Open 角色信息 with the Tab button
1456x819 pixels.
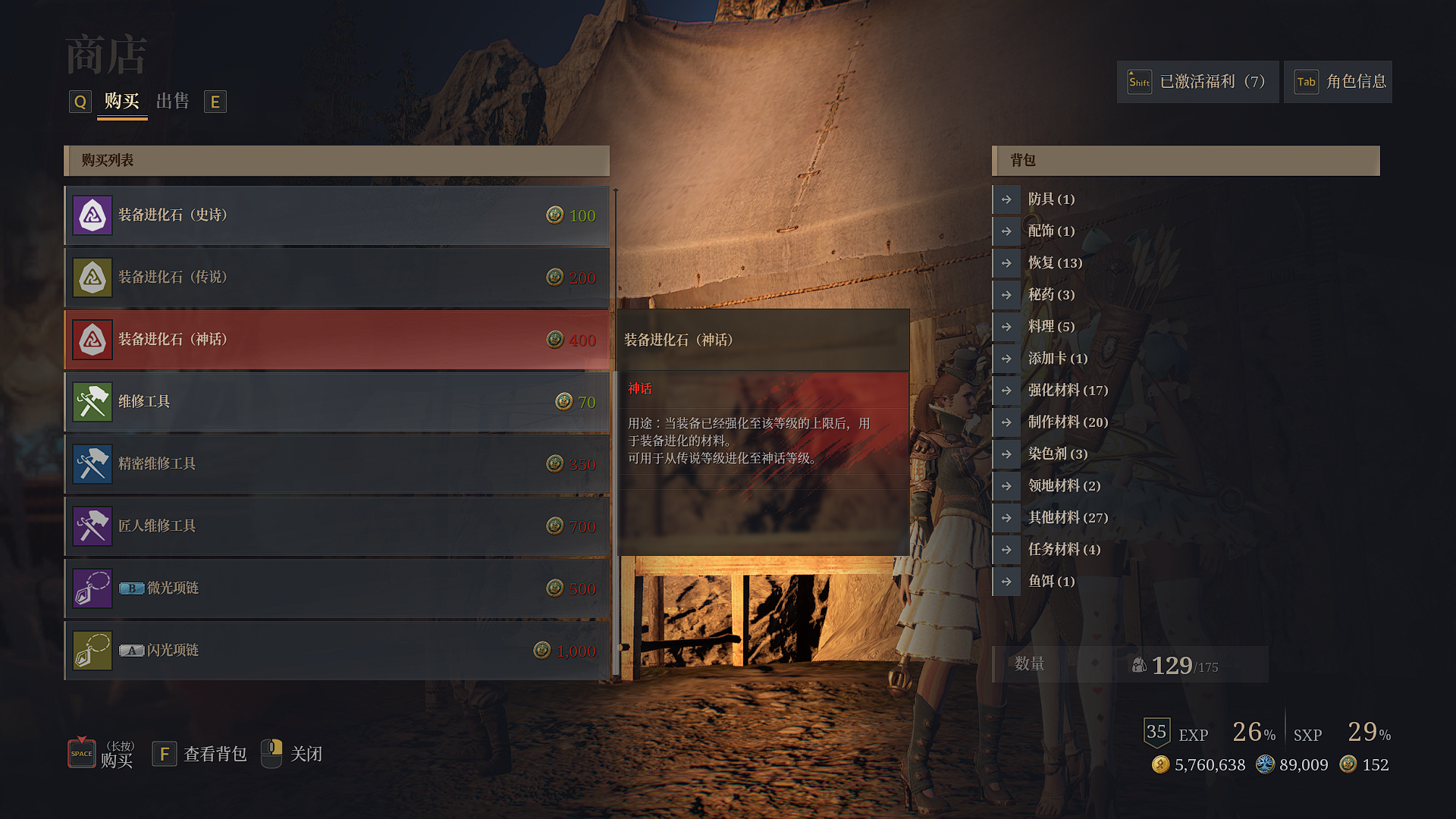point(1338,82)
